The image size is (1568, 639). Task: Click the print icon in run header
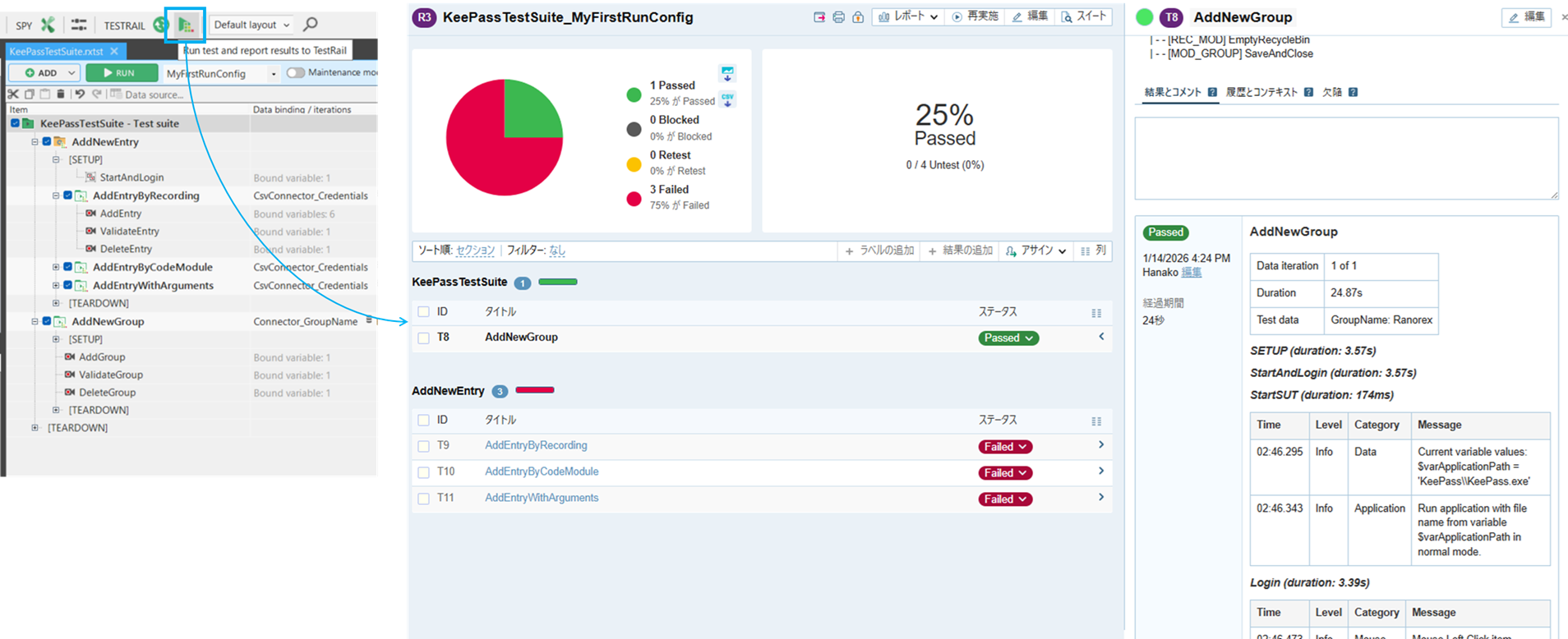838,17
